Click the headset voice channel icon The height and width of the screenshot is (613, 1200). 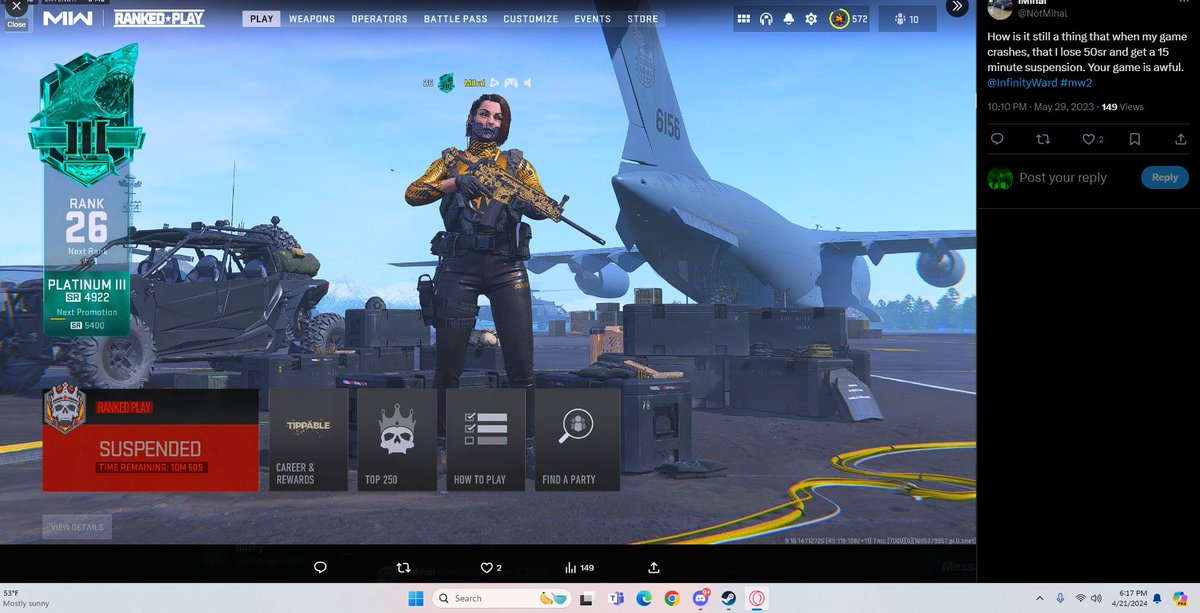coord(766,19)
